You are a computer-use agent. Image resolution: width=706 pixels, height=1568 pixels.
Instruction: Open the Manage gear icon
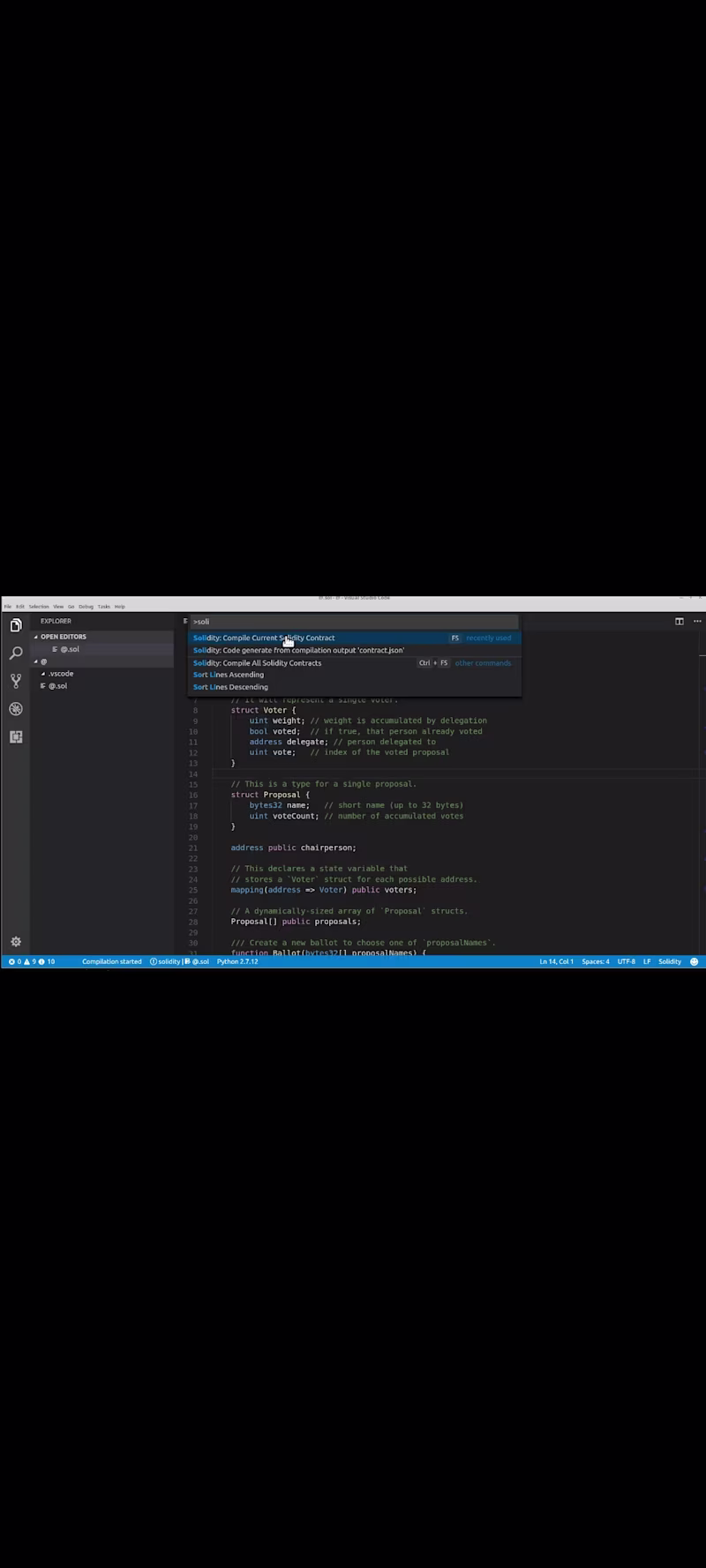pyautogui.click(x=16, y=942)
